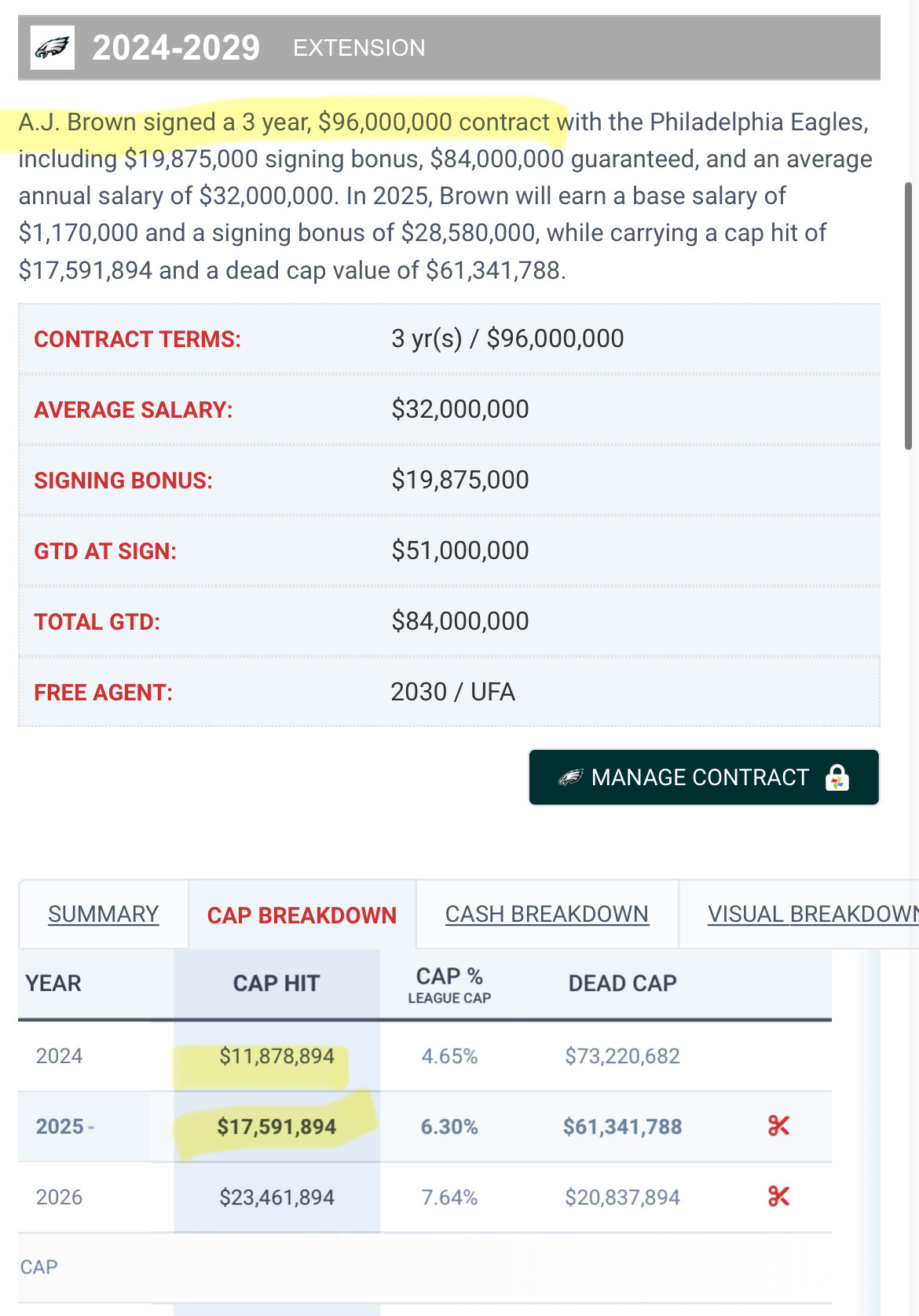Click the lock icon on Manage Contract
919x1316 pixels.
(x=837, y=777)
